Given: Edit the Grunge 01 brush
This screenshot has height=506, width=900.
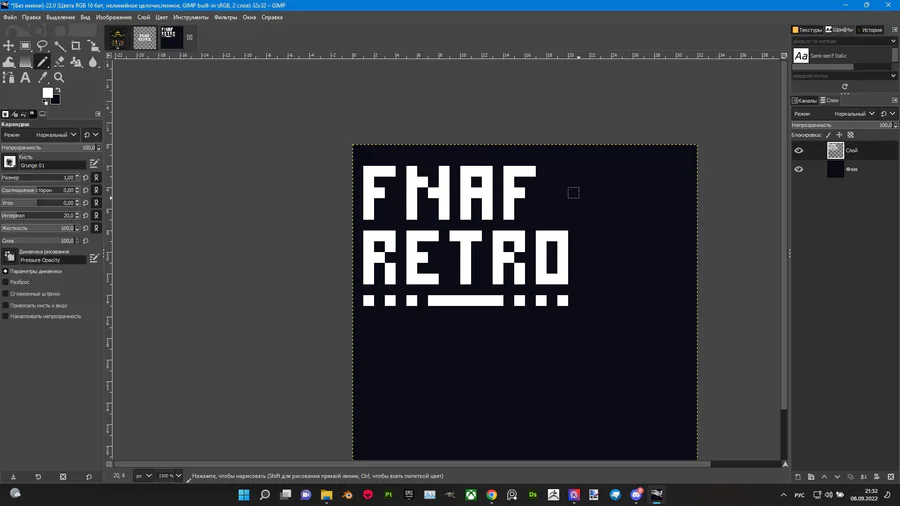Looking at the screenshot, I should tap(94, 164).
